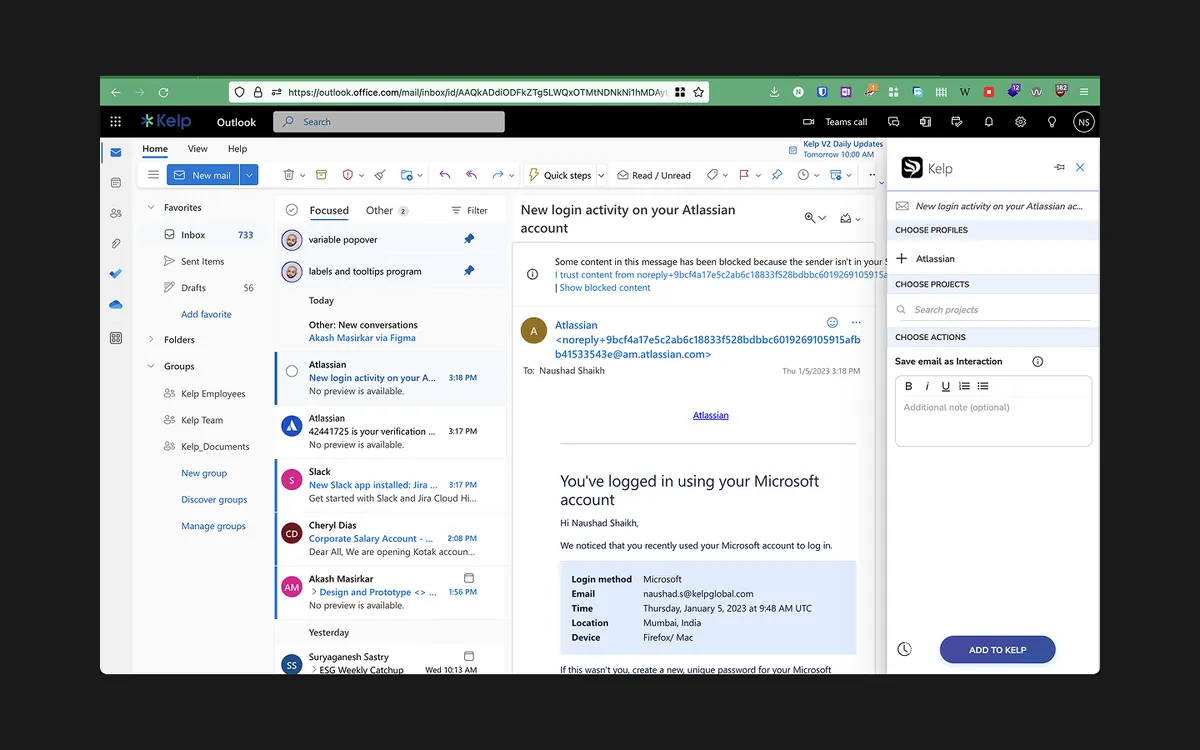Viewport: 1200px width, 750px height.
Task: Open Outlook settings gear
Action: pos(1020,122)
